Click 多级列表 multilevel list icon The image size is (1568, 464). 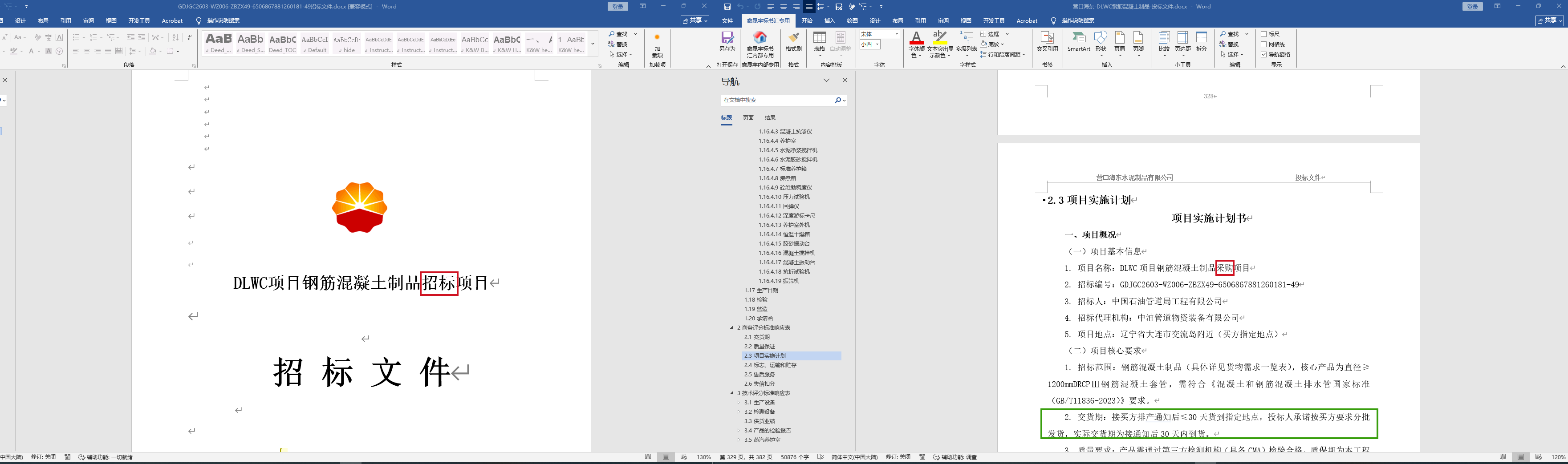(x=967, y=44)
